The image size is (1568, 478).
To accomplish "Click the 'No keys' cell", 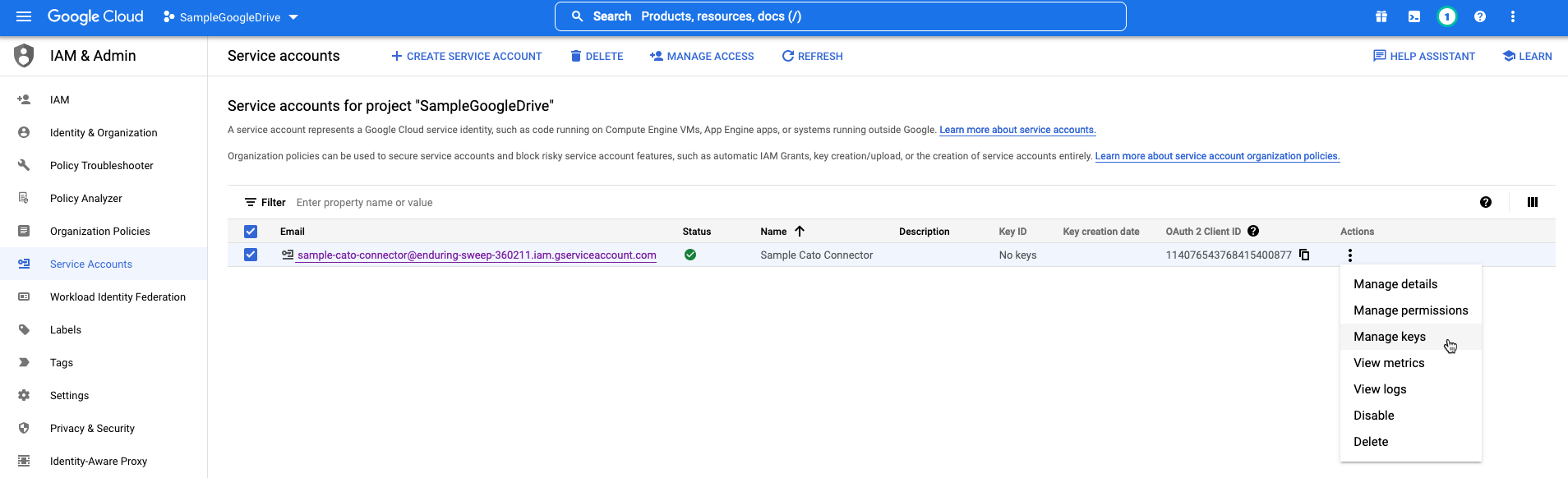I will [x=1017, y=255].
